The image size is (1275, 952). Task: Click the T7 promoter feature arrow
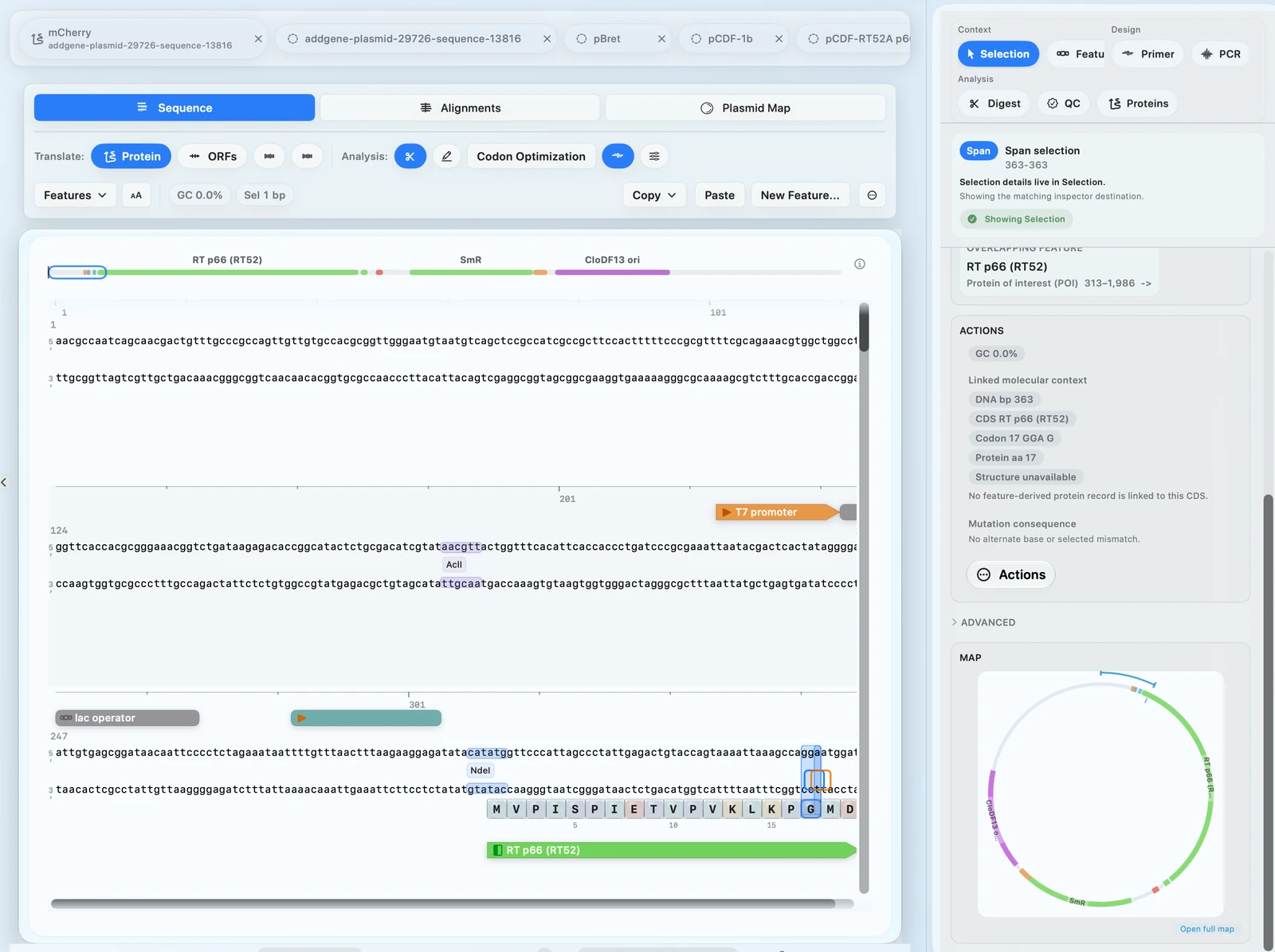[x=777, y=512]
